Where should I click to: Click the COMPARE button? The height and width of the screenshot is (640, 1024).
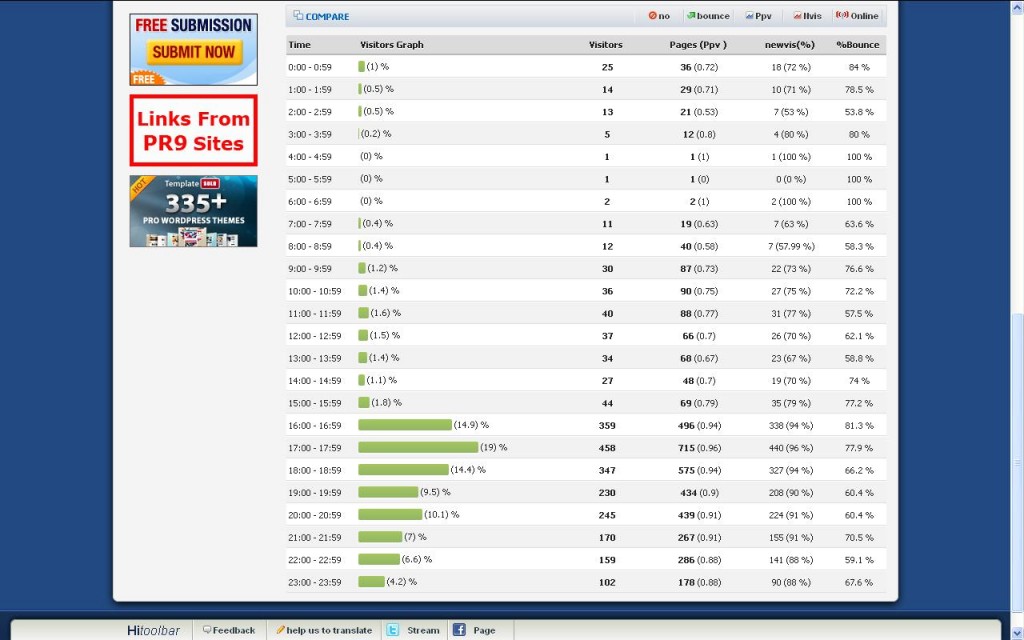coord(321,16)
